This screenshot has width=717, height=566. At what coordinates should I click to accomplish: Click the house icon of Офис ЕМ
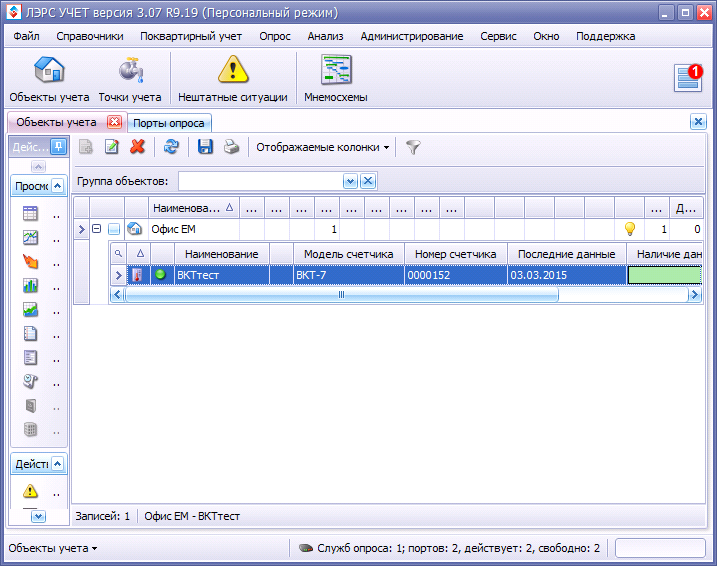134,229
